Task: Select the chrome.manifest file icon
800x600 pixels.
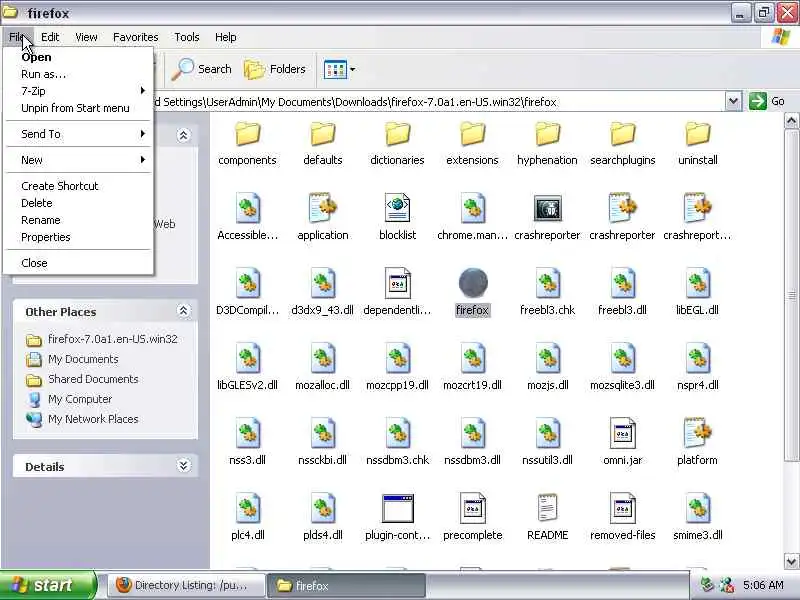Action: point(472,208)
